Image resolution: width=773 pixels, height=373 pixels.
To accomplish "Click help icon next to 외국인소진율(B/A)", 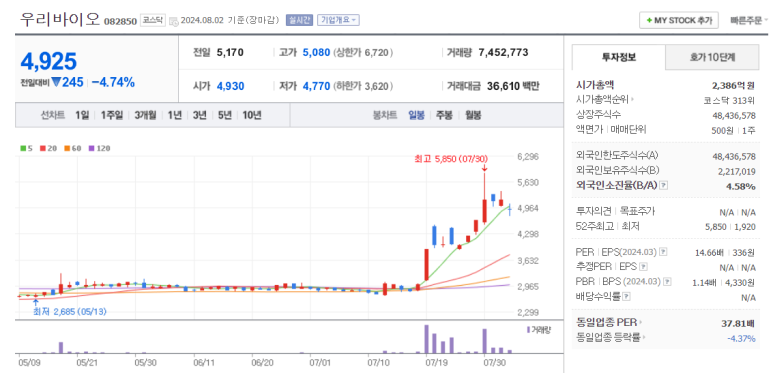I will [x=664, y=185].
